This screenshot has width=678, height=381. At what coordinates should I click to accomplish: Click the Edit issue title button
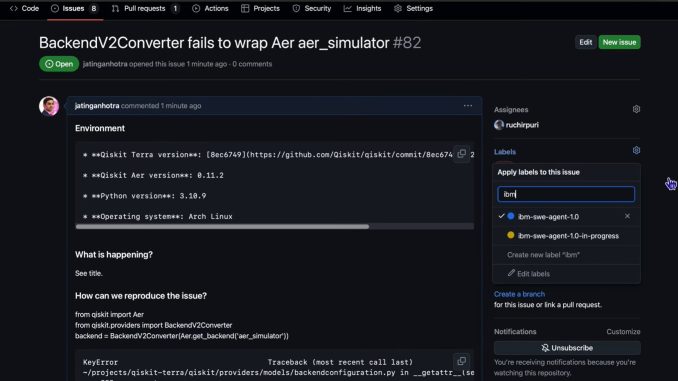pos(585,42)
